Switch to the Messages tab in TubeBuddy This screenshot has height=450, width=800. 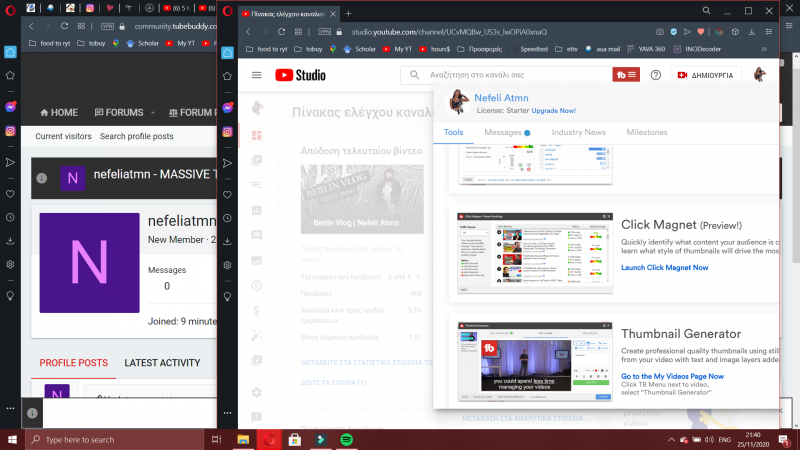click(507, 132)
